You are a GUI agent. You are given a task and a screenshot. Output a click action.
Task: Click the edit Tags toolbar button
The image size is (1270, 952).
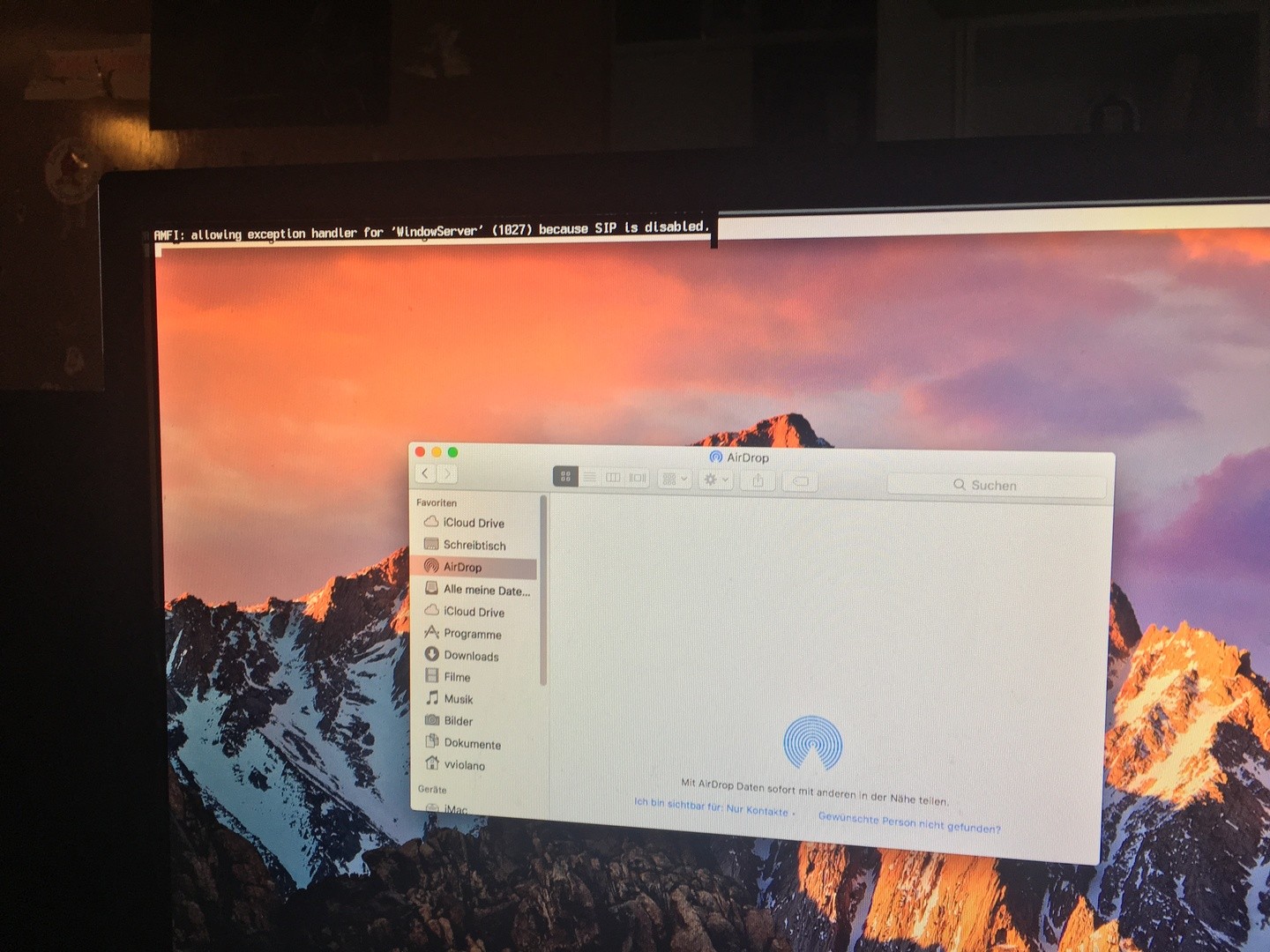(x=800, y=481)
